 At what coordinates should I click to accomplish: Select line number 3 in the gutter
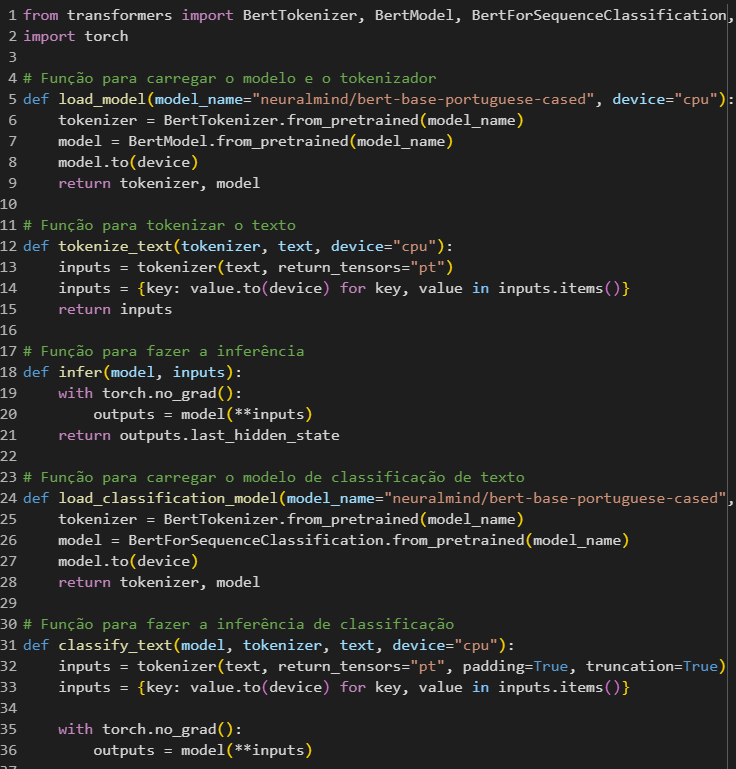click(x=13, y=57)
